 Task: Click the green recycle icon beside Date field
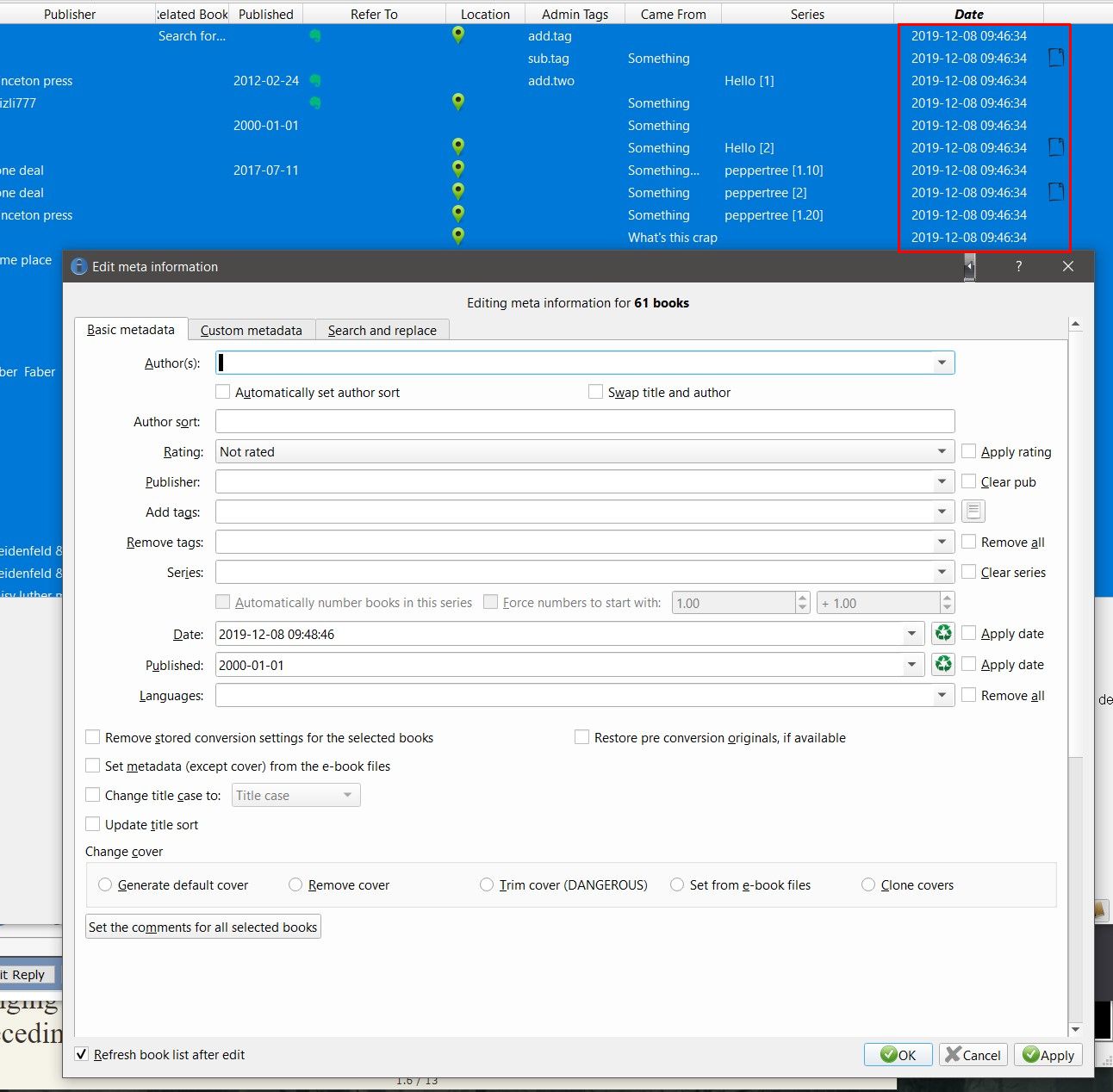[x=943, y=634]
